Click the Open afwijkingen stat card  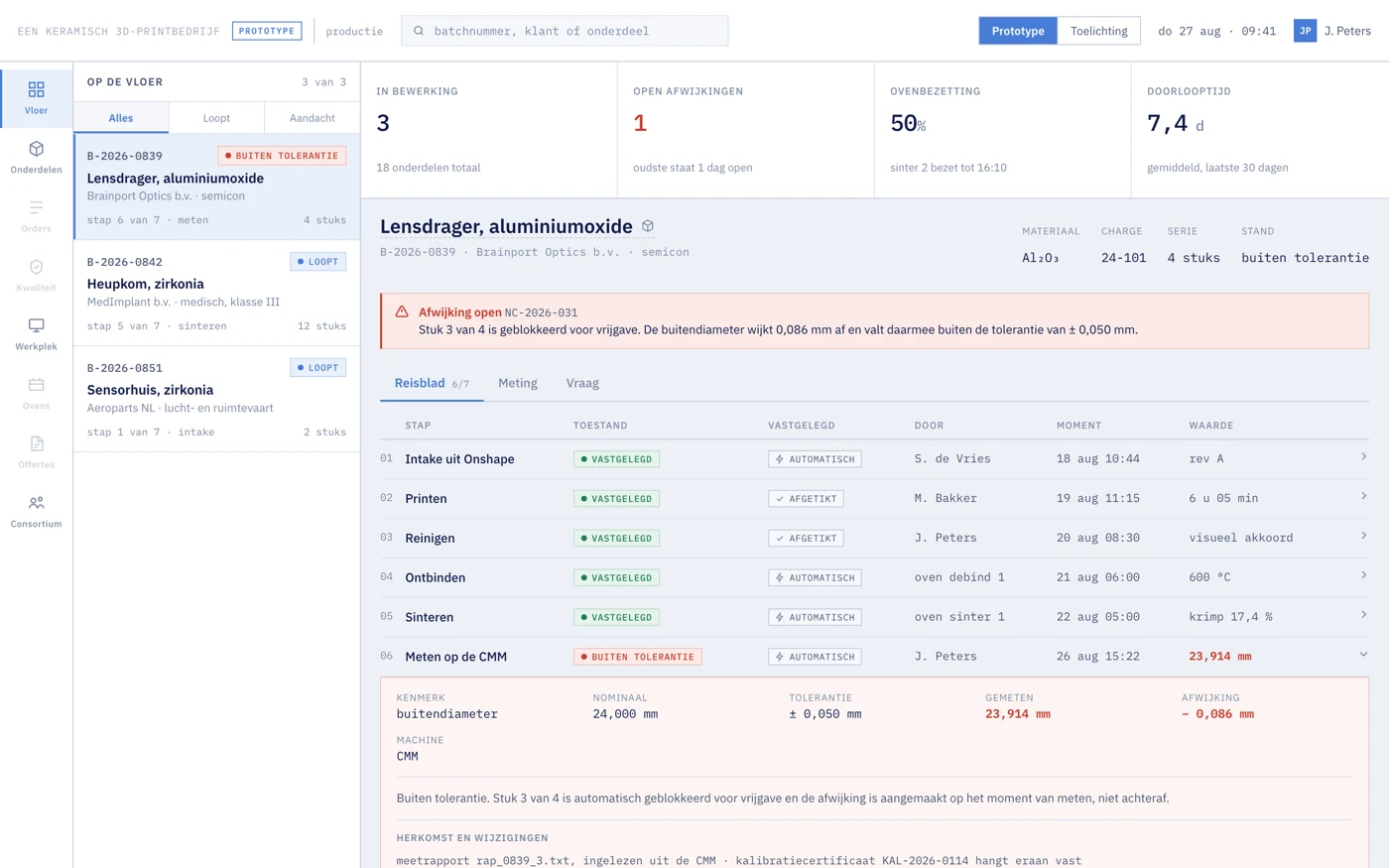pos(746,130)
